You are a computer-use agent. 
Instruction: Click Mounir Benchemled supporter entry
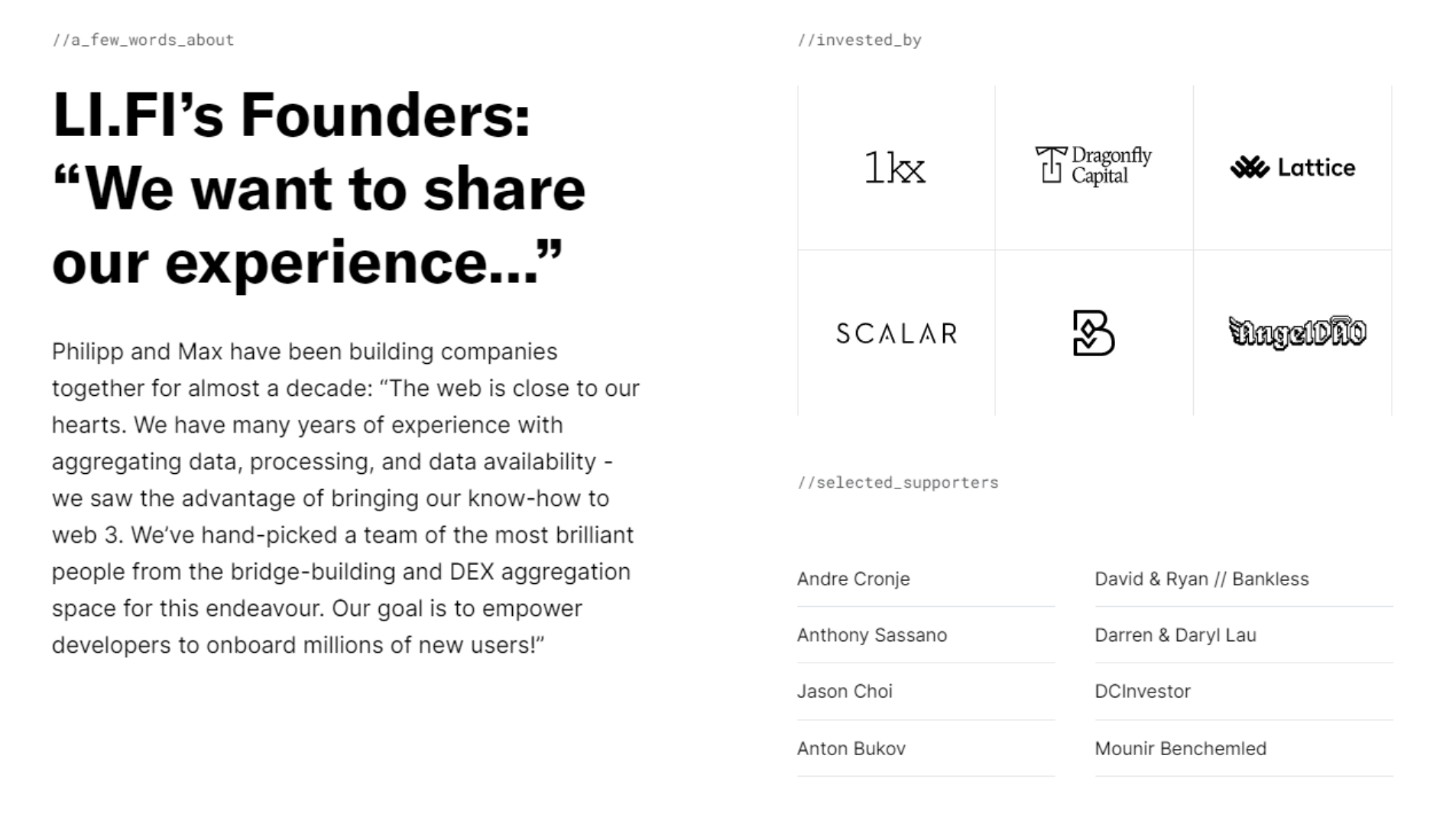(x=1180, y=749)
